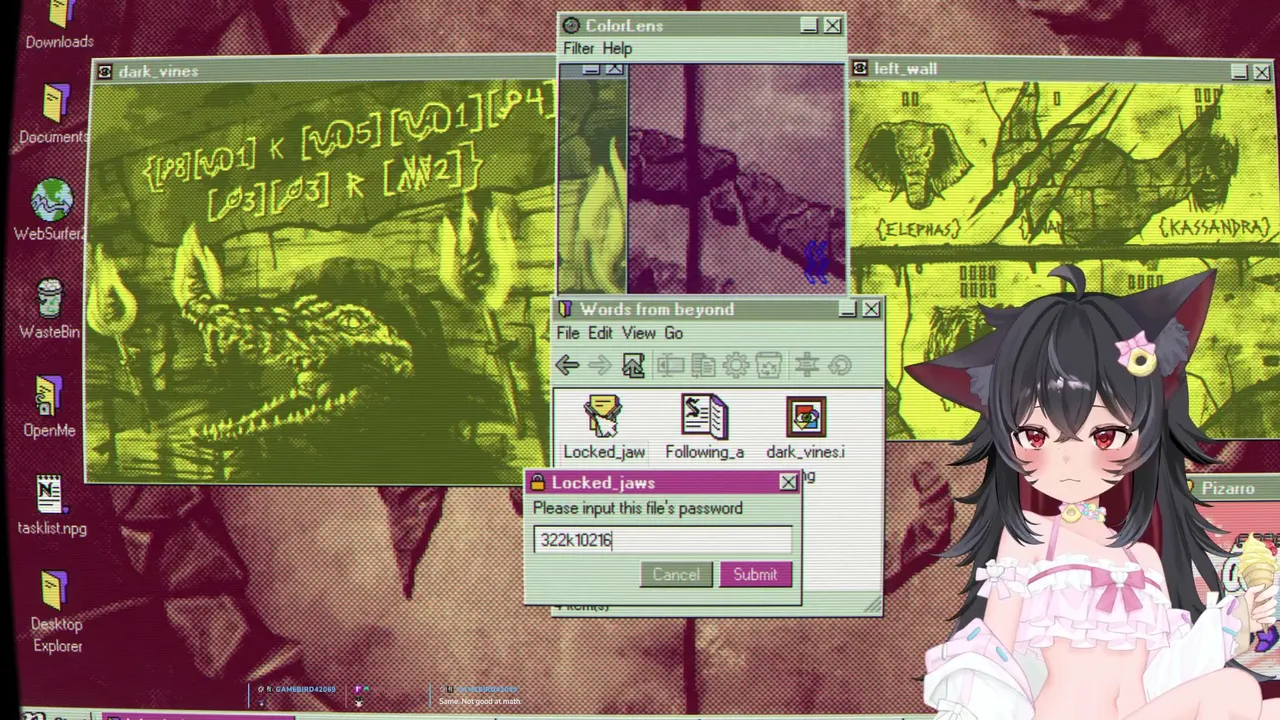Submit the Locked_jaws password

point(755,574)
